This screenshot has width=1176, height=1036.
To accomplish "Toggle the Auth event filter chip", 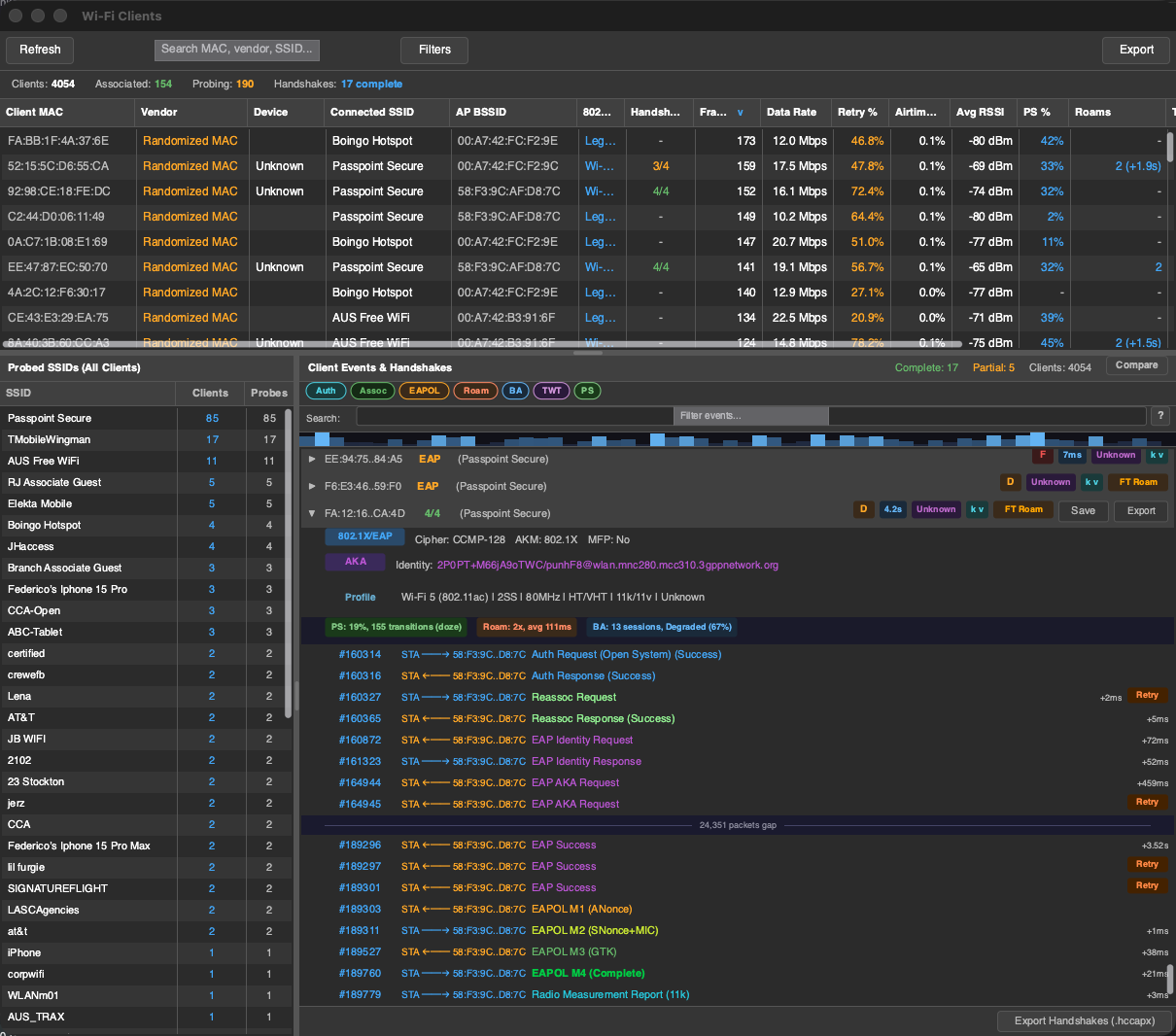I will coord(326,391).
